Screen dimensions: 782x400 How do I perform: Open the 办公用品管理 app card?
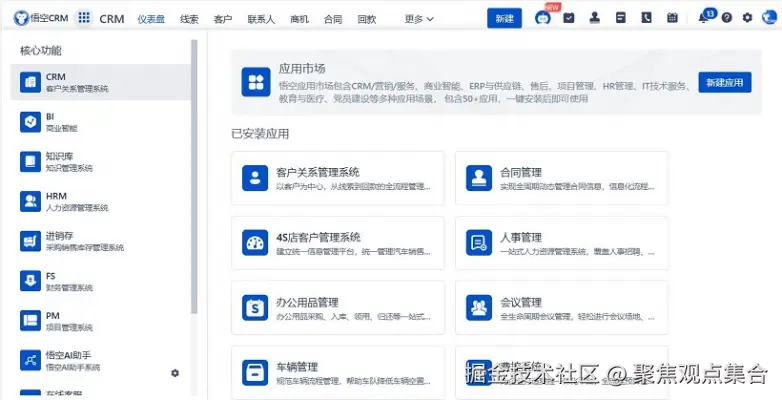point(338,308)
